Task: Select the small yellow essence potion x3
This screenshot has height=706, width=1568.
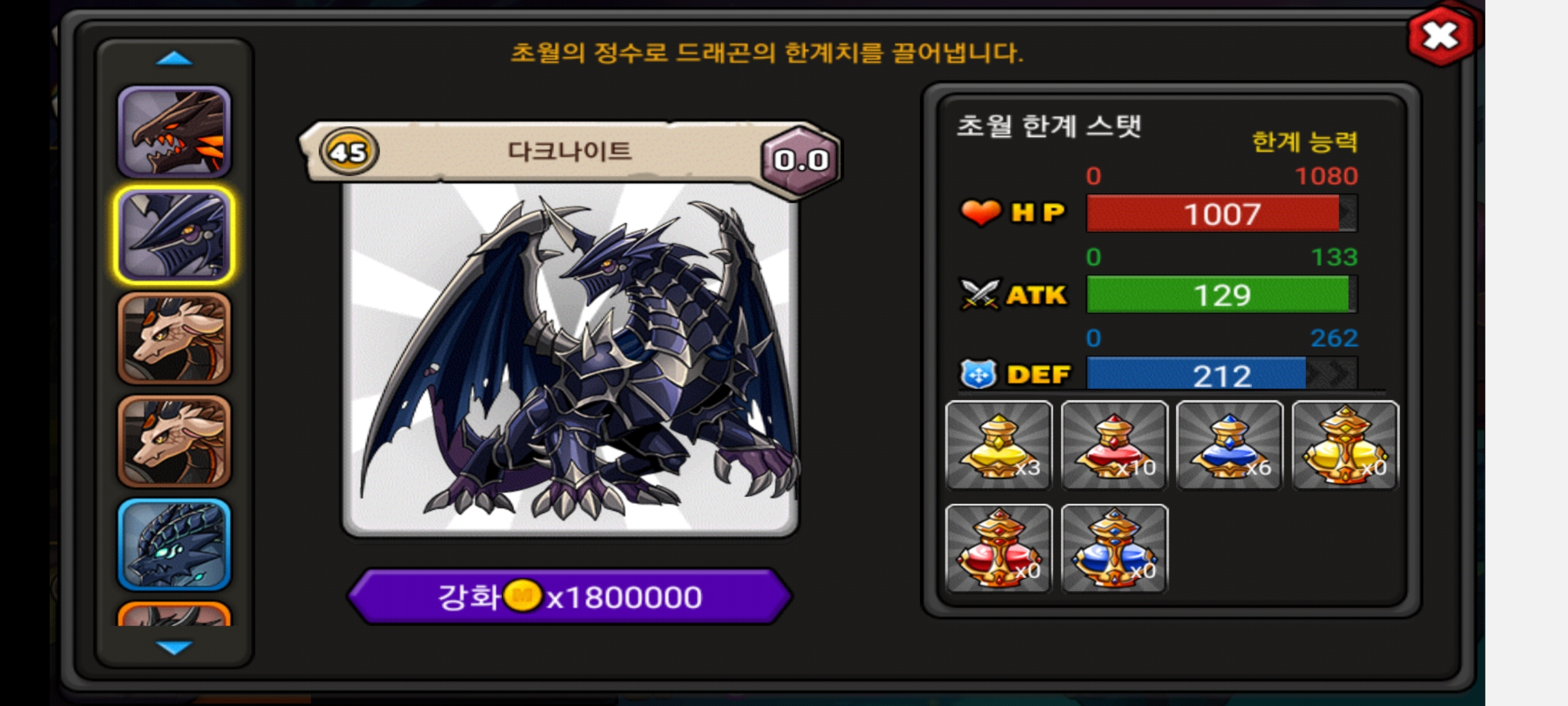Action: (x=999, y=445)
